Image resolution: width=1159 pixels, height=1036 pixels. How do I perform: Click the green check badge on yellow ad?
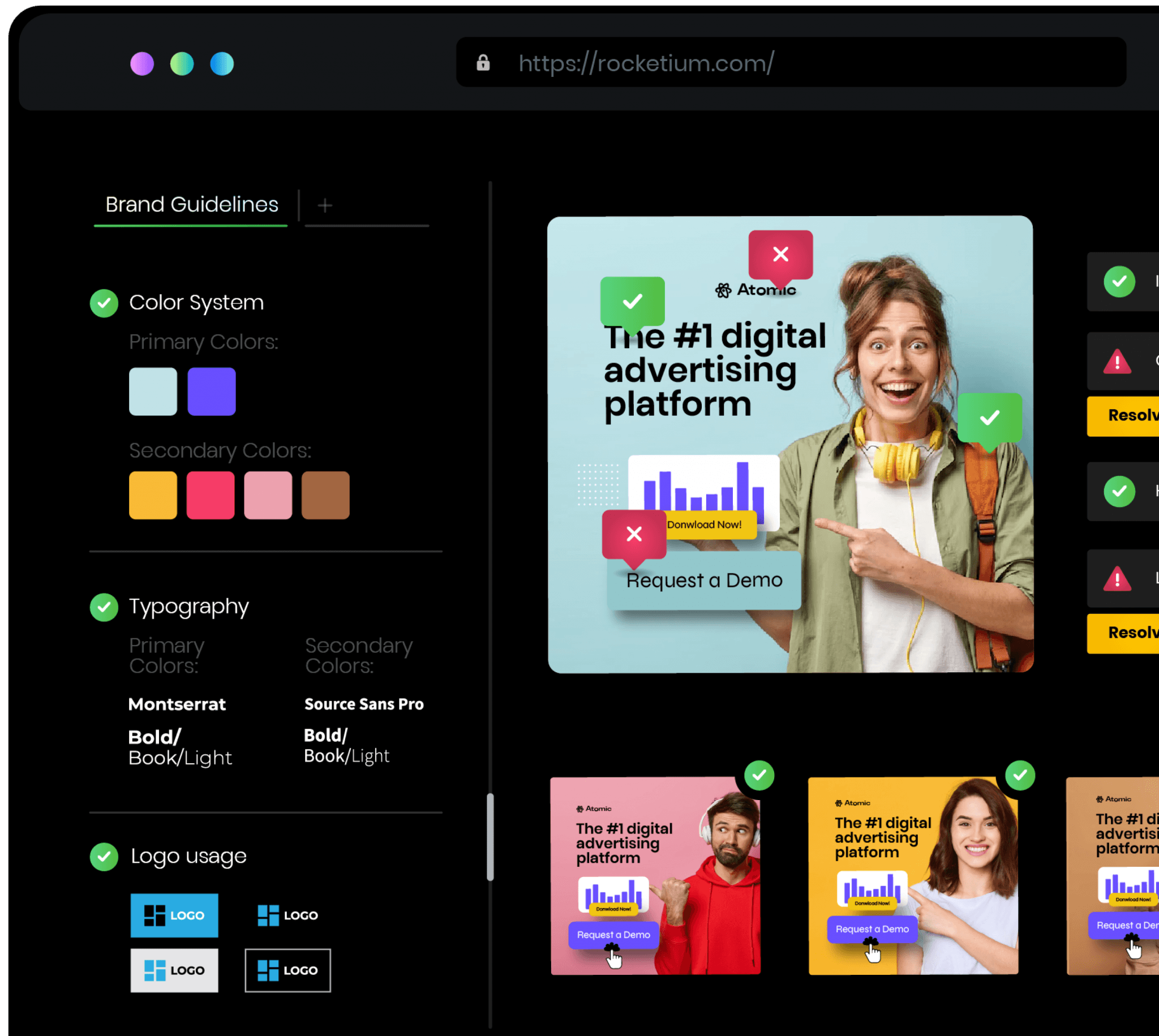pos(1020,775)
